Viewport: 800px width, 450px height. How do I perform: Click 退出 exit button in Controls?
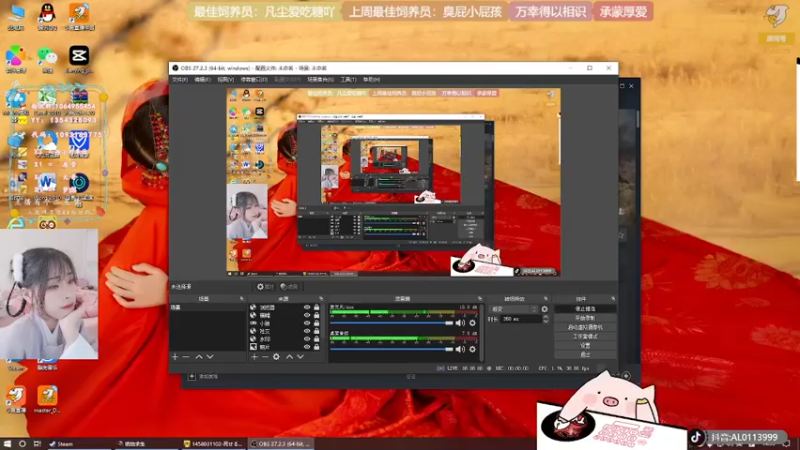pyautogui.click(x=585, y=354)
